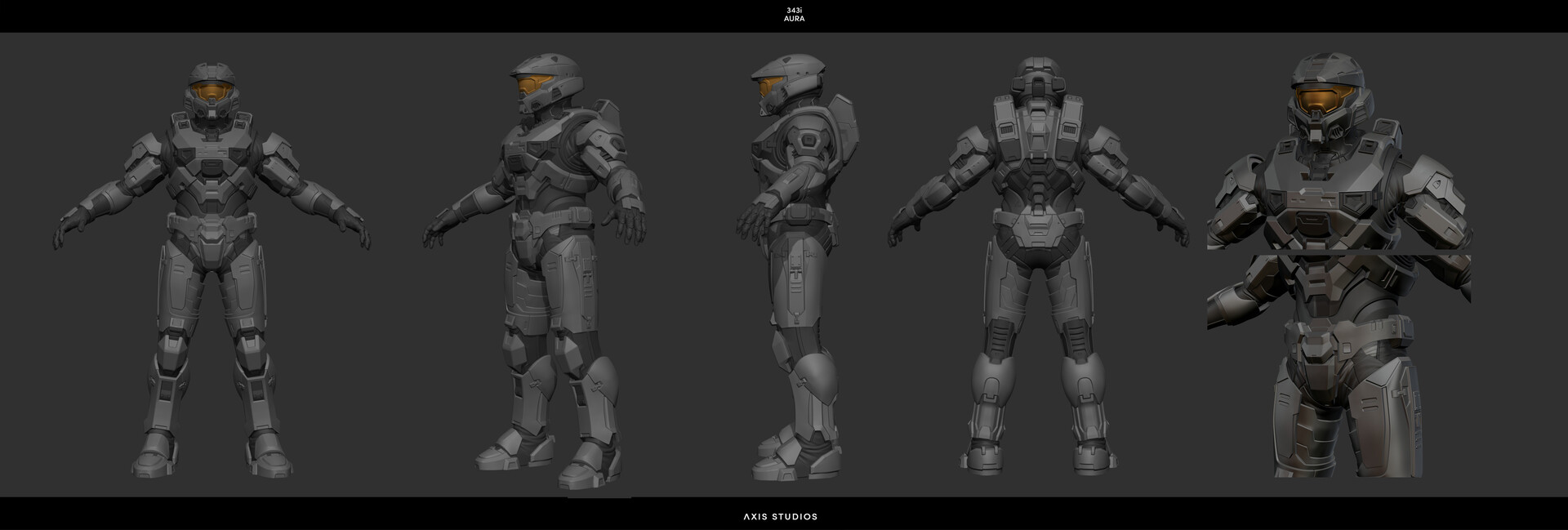The height and width of the screenshot is (530, 1568).
Task: Select the side profile armor model
Action: click(x=796, y=269)
